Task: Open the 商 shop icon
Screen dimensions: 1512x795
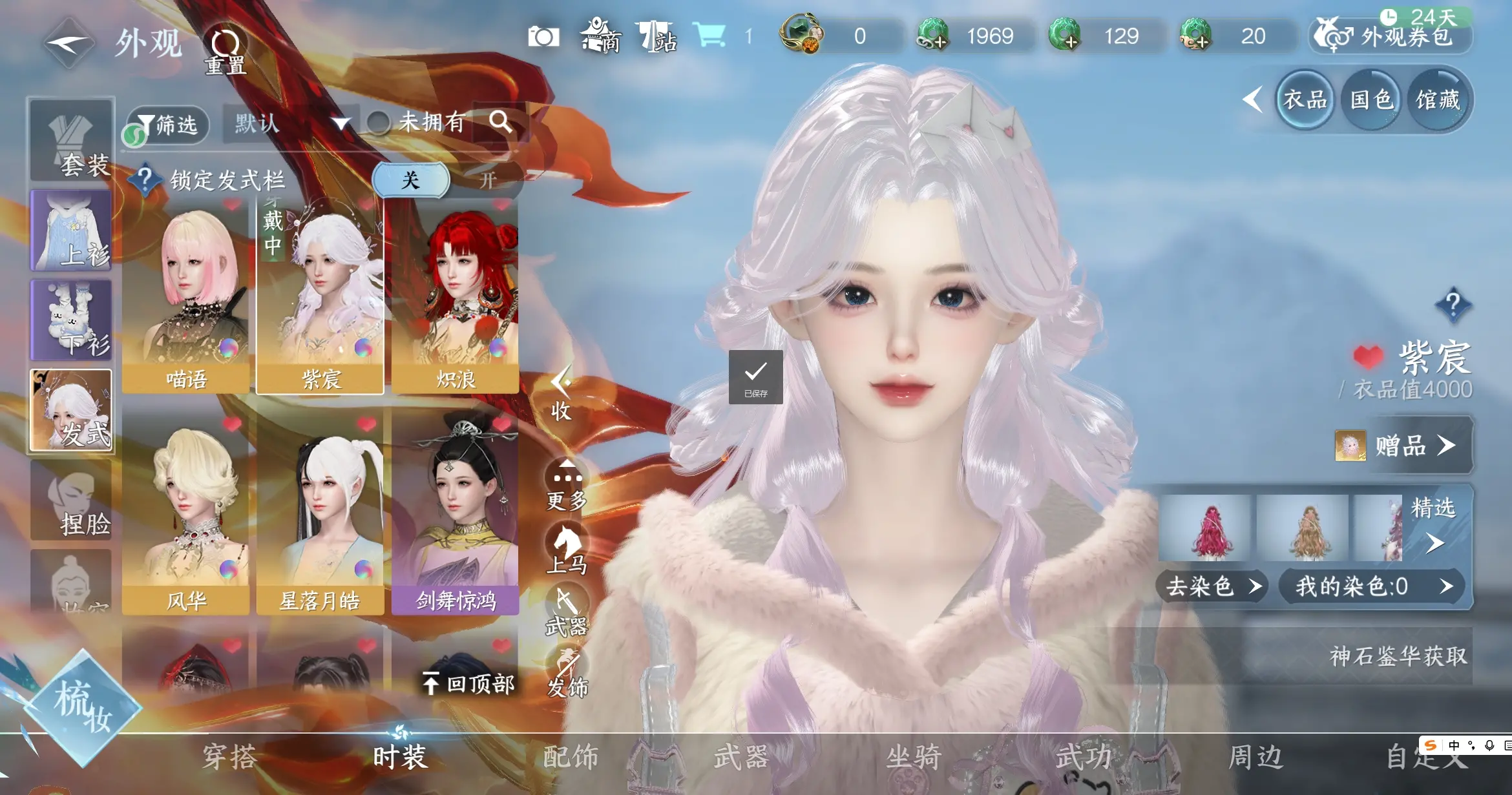Action: (x=601, y=36)
